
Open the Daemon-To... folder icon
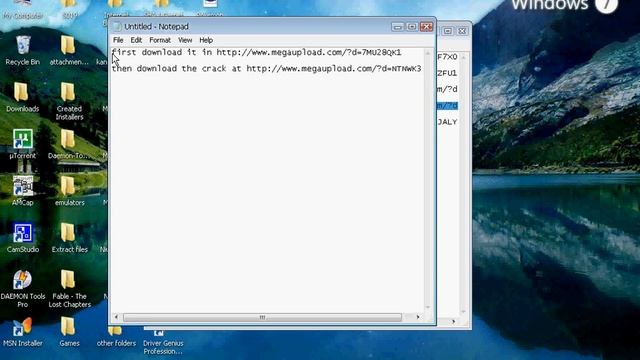tap(69, 144)
